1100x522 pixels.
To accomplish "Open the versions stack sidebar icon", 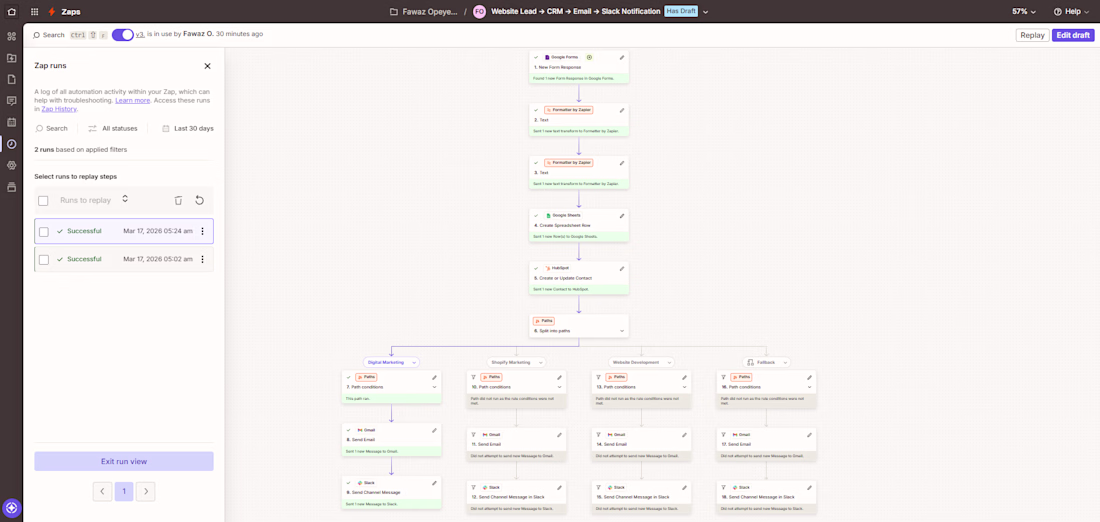I will pos(11,187).
